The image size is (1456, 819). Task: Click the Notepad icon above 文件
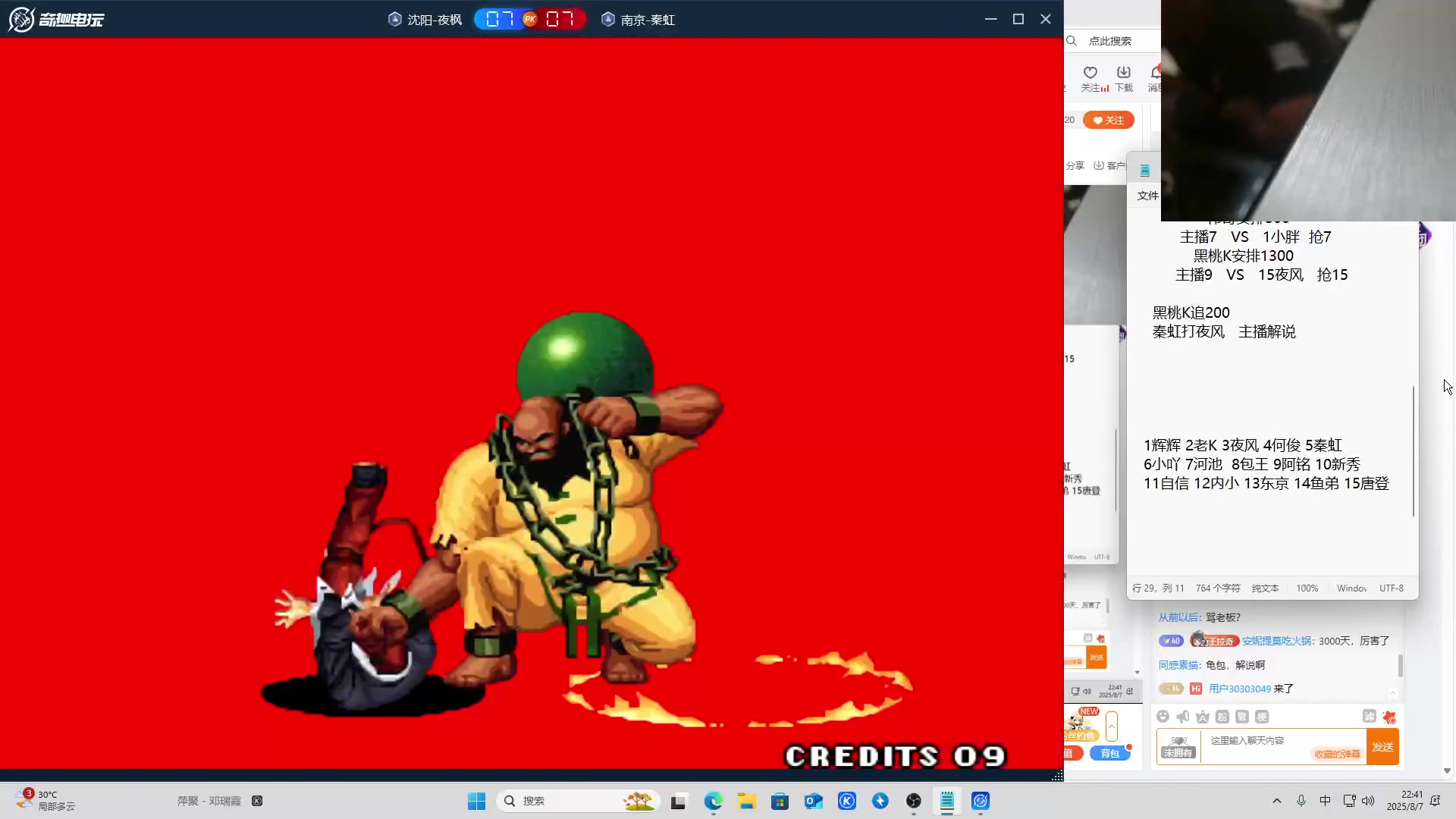pyautogui.click(x=1145, y=170)
